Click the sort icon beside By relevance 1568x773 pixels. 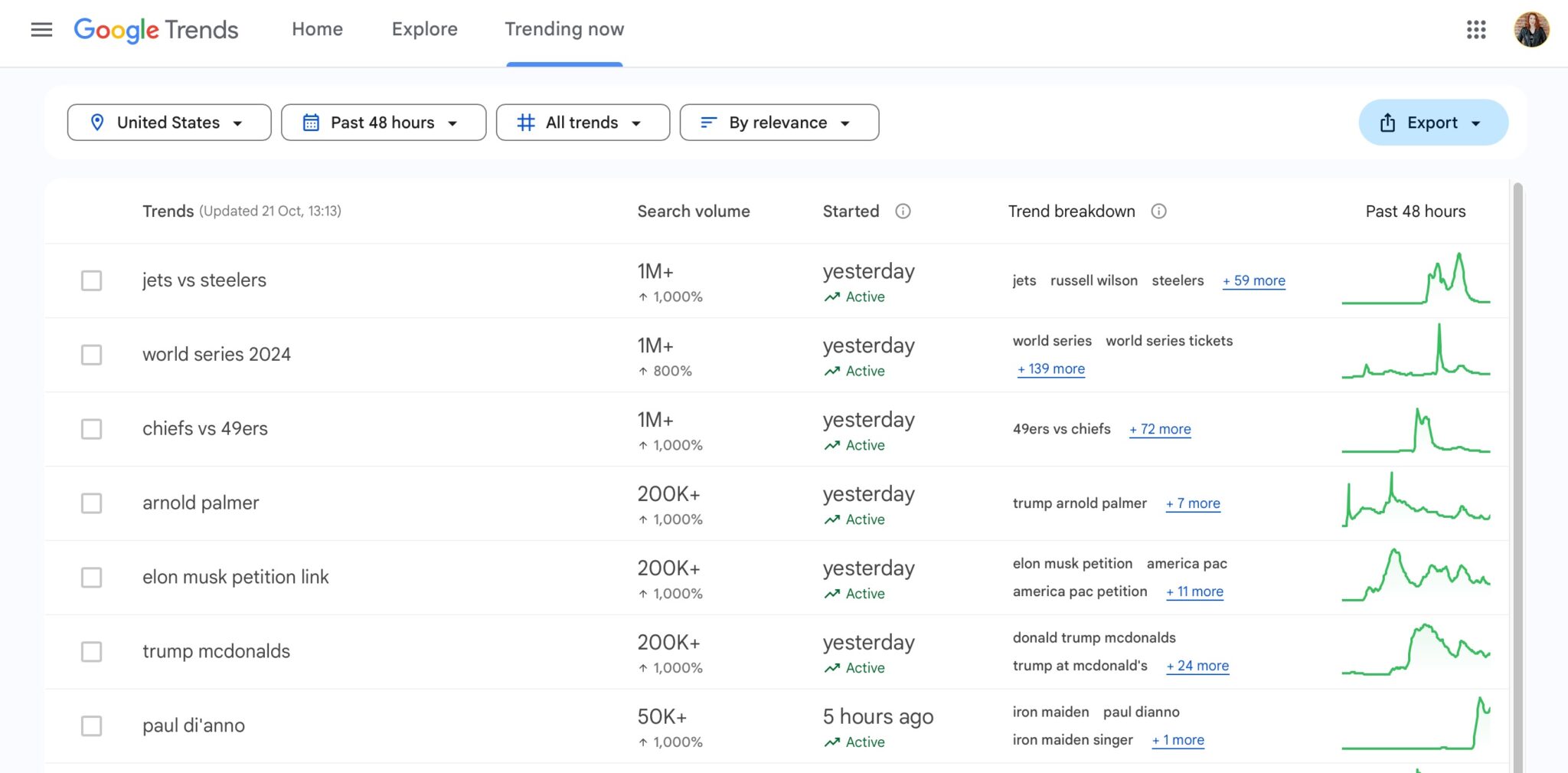click(x=708, y=122)
